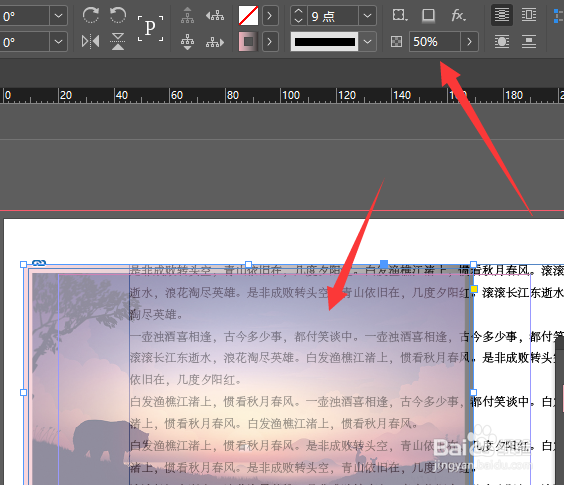564x485 pixels.
Task: Click the select next object icon
Action: coord(215,42)
